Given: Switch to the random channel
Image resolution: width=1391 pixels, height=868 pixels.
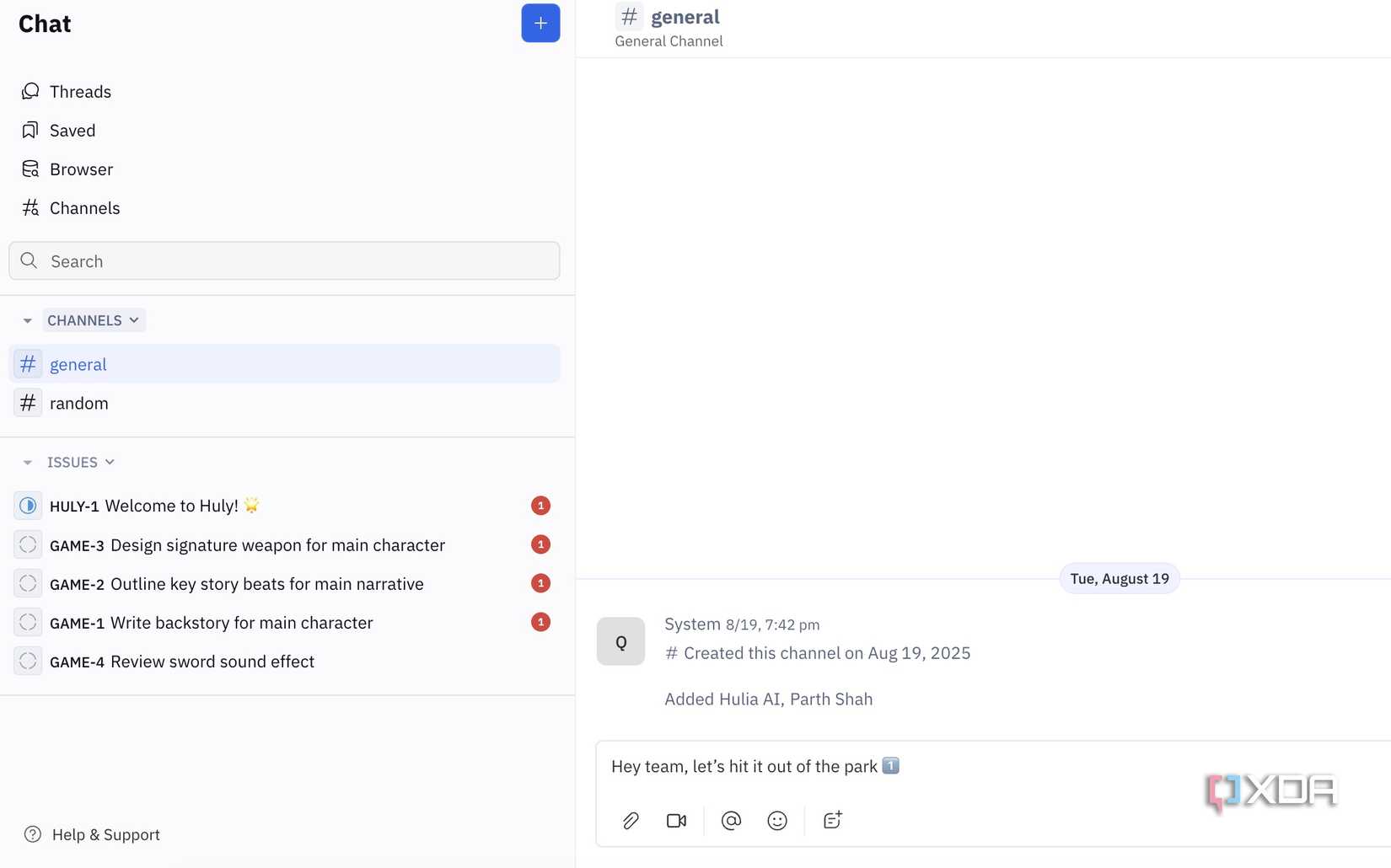Looking at the screenshot, I should [79, 403].
